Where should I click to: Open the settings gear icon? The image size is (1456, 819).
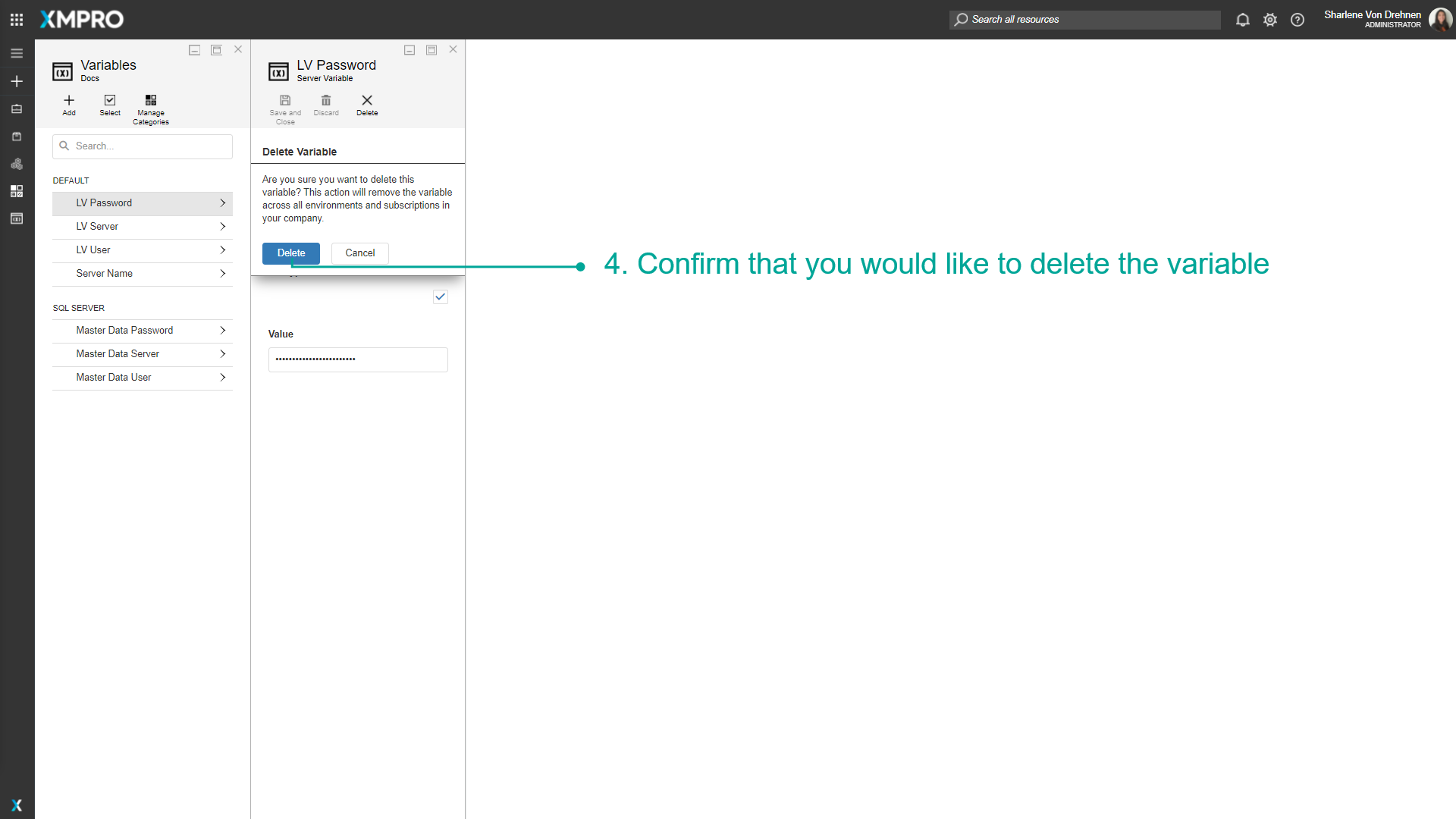1269,20
